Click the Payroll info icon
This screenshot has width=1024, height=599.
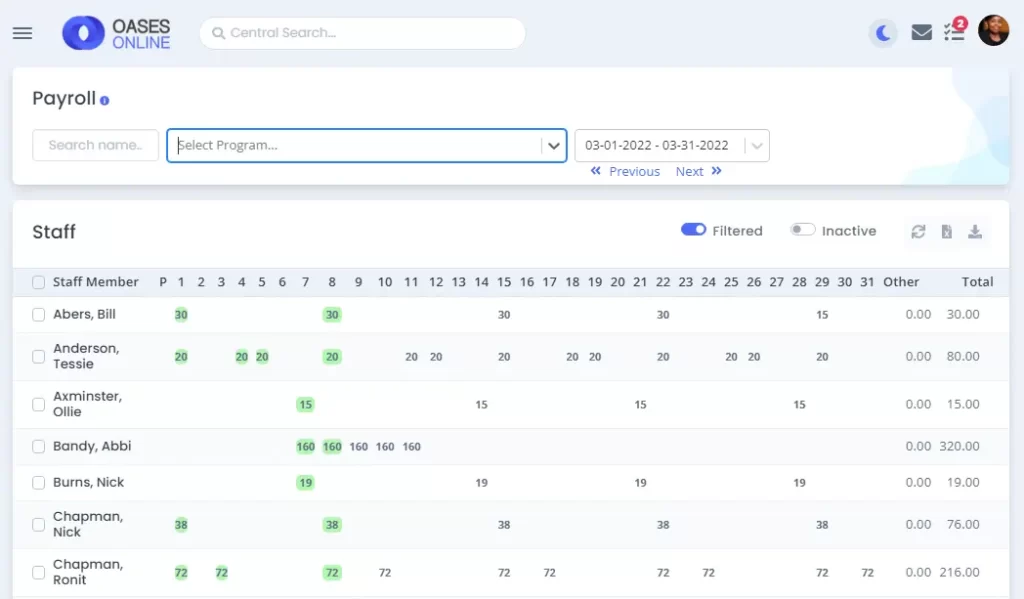[x=105, y=100]
